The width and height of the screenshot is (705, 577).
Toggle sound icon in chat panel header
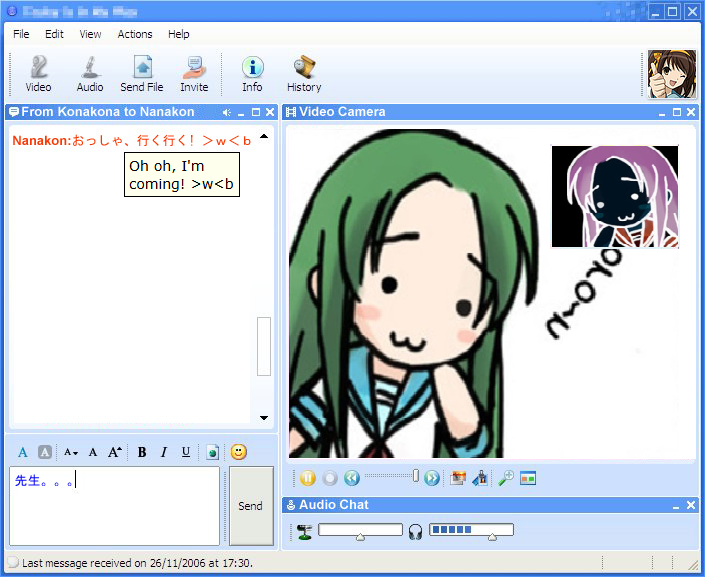click(x=227, y=112)
